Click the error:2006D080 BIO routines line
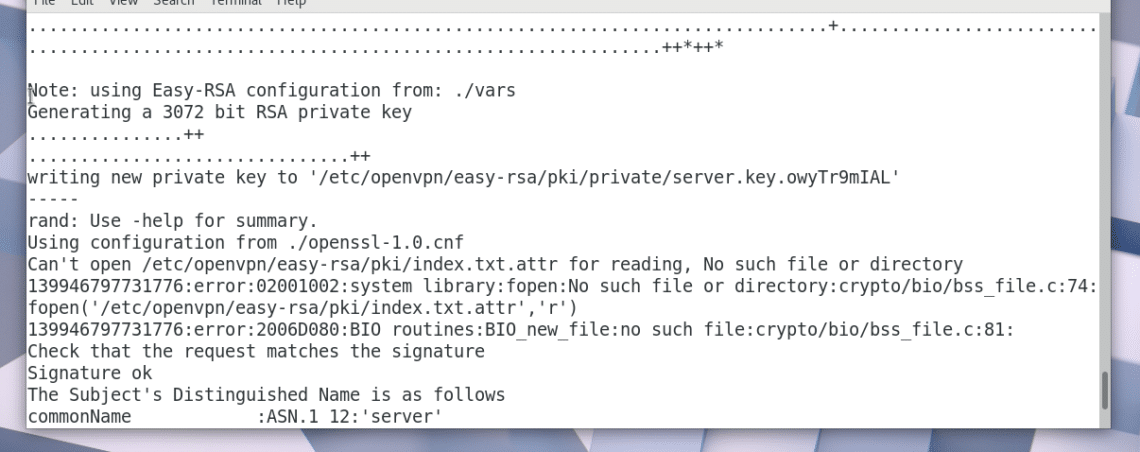This screenshot has width=1140, height=452. (x=520, y=330)
